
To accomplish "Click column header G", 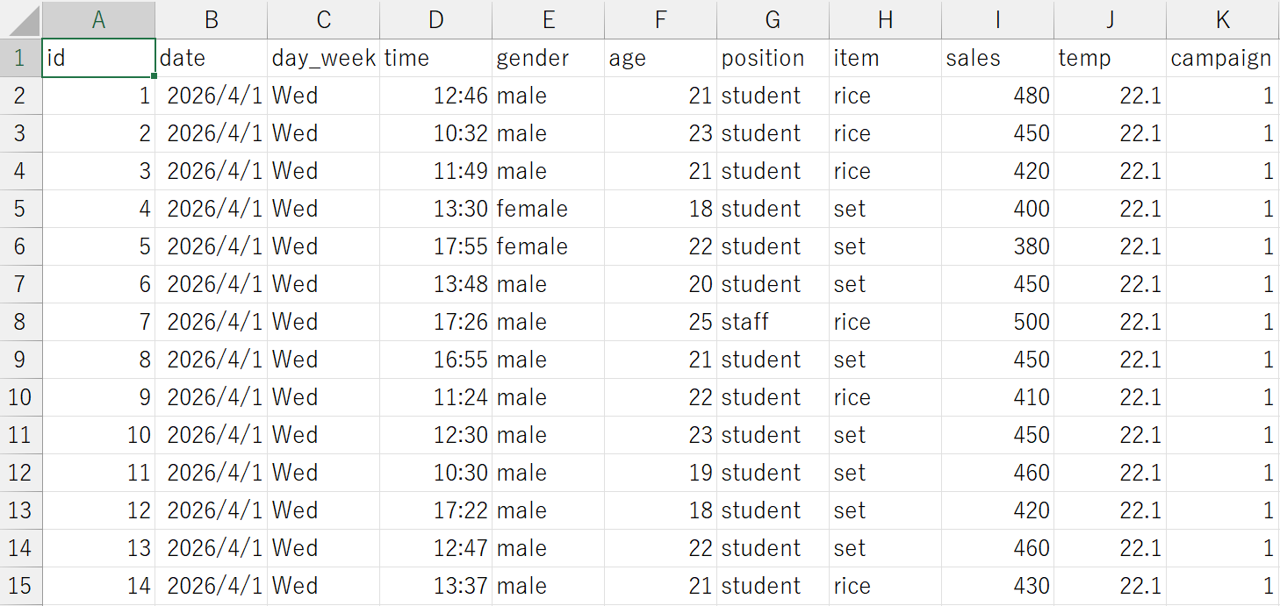I will tap(772, 20).
